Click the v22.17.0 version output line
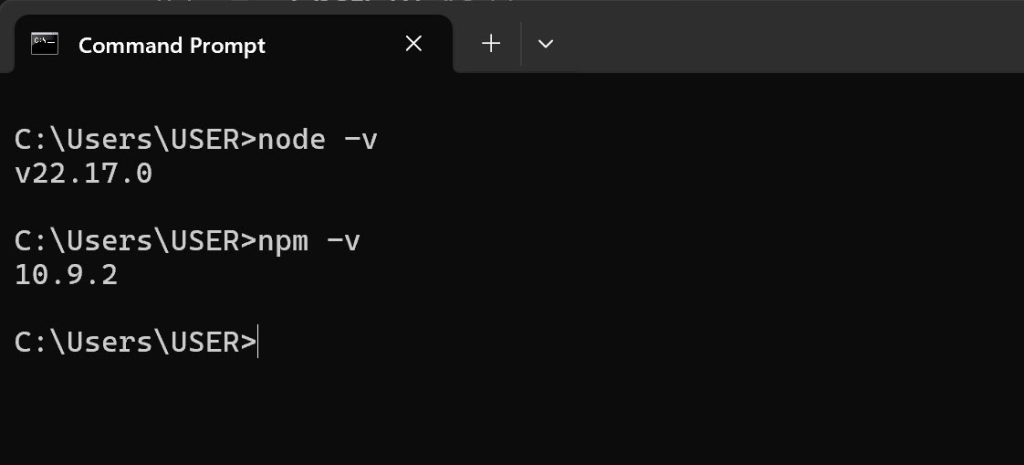Viewport: 1024px width, 465px height. 83,174
